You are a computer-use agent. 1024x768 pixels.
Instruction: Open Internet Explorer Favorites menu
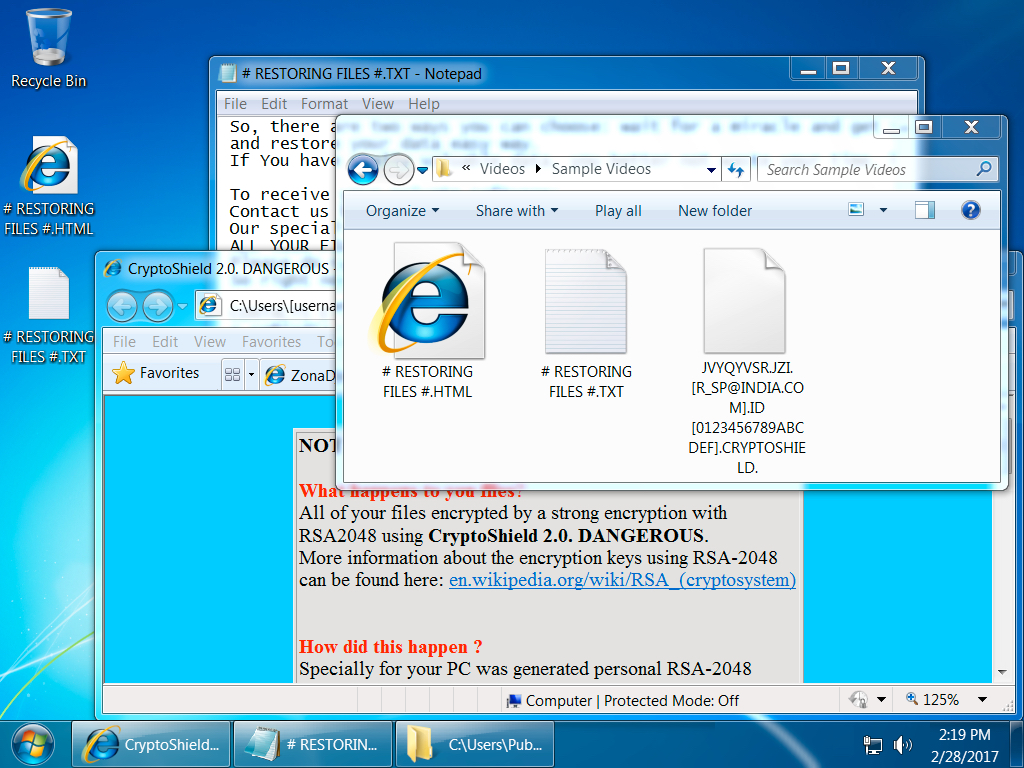271,342
